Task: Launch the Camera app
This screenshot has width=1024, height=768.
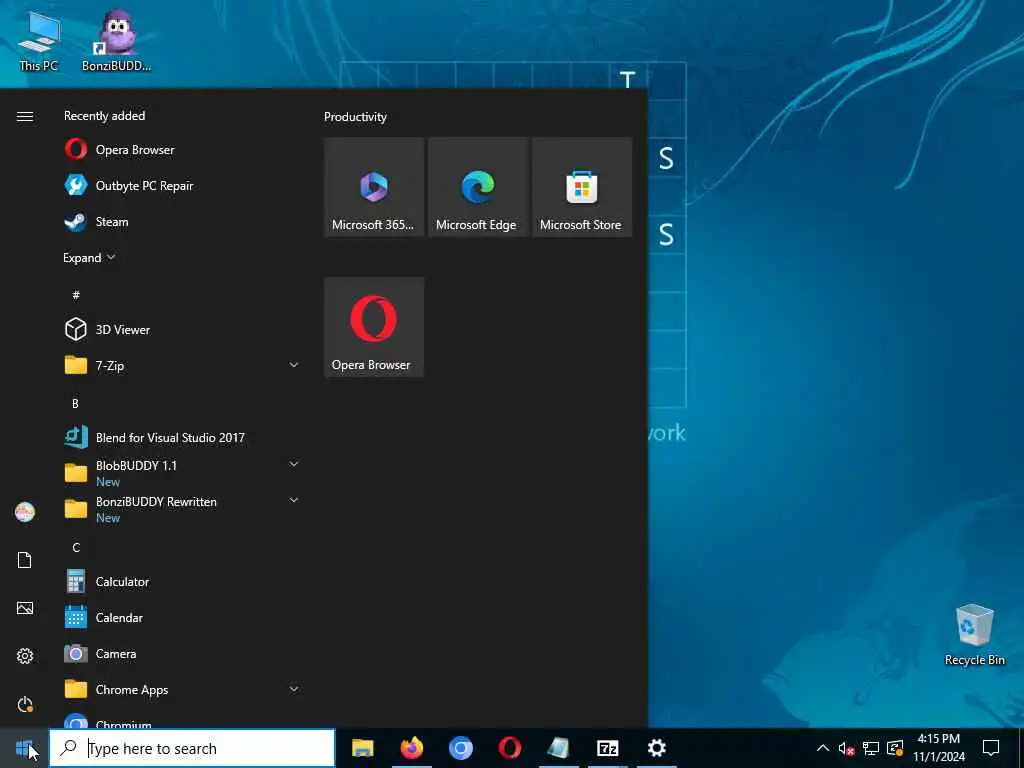Action: tap(182, 653)
